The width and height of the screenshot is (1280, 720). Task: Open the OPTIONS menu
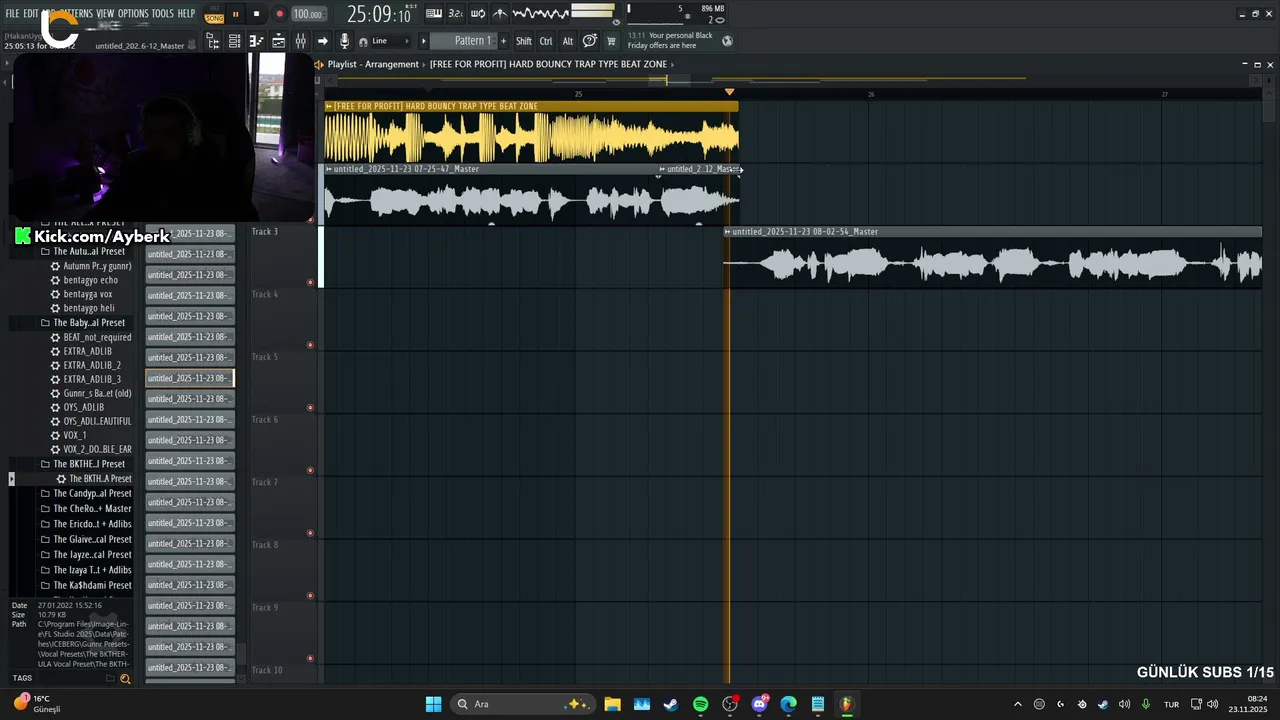click(133, 14)
